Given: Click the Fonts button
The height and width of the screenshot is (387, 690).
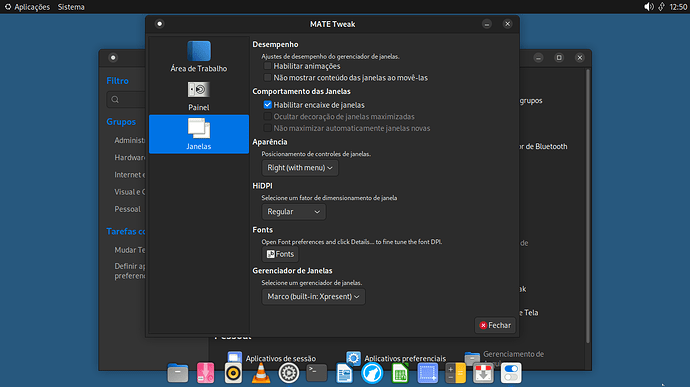Looking at the screenshot, I should click(280, 254).
